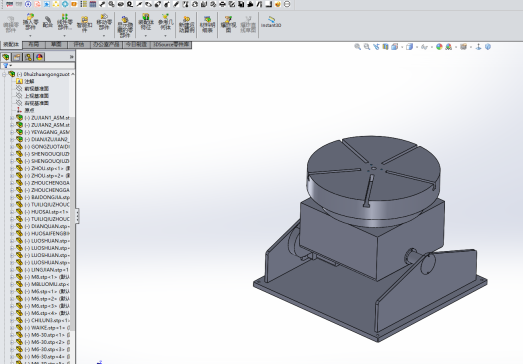Image resolution: width=523 pixels, height=364 pixels.
Task: Select the 注解 (Annotations) tree item
Action: point(25,81)
